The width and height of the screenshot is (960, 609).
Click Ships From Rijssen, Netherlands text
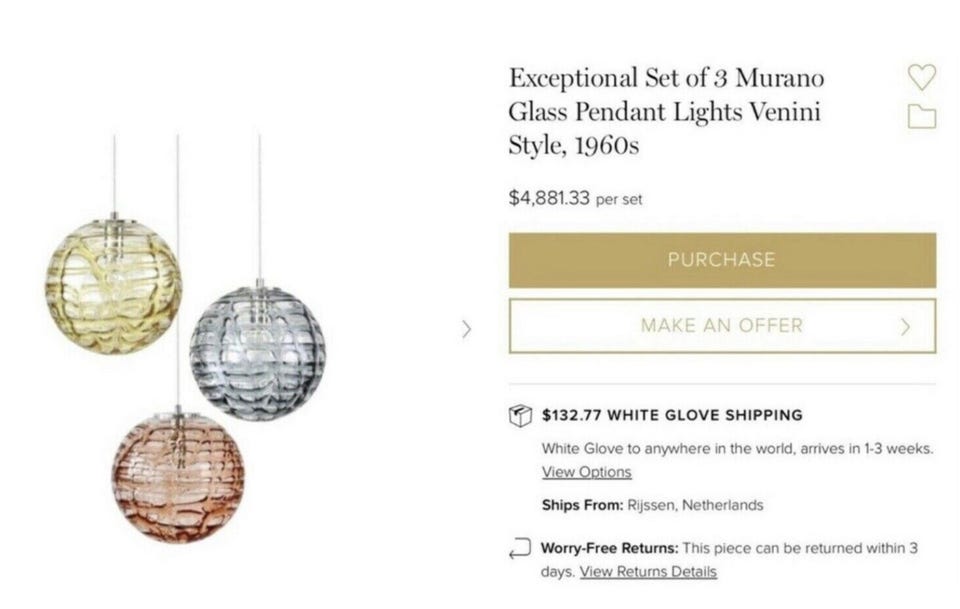[652, 505]
